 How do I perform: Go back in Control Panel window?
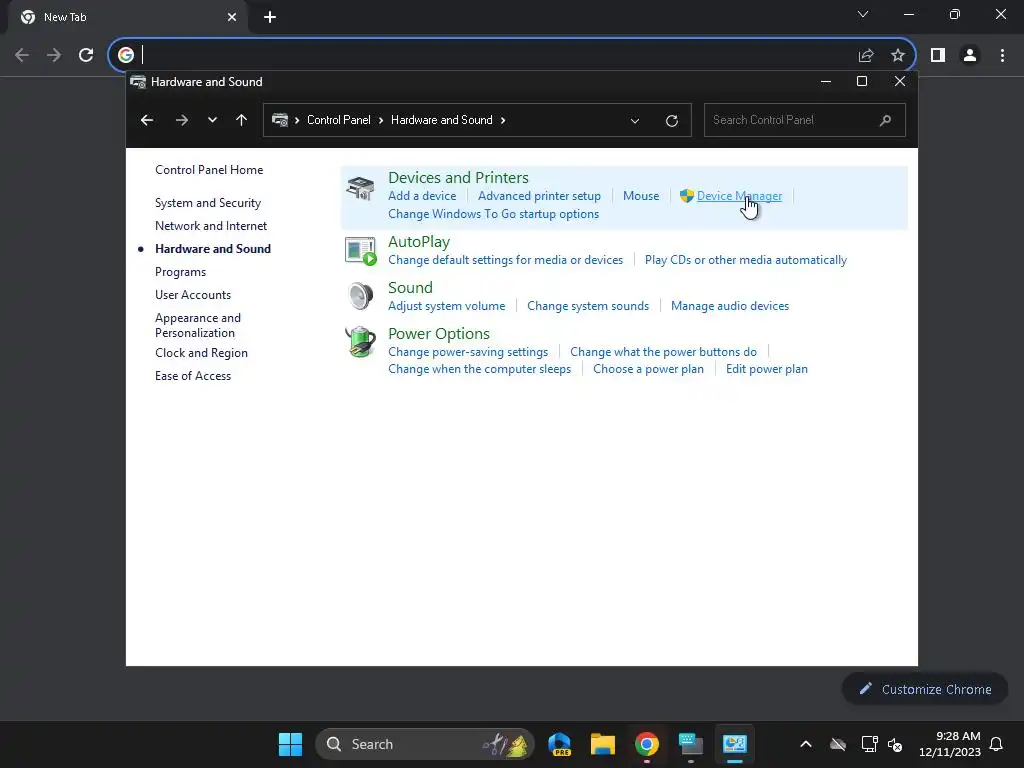coord(147,120)
